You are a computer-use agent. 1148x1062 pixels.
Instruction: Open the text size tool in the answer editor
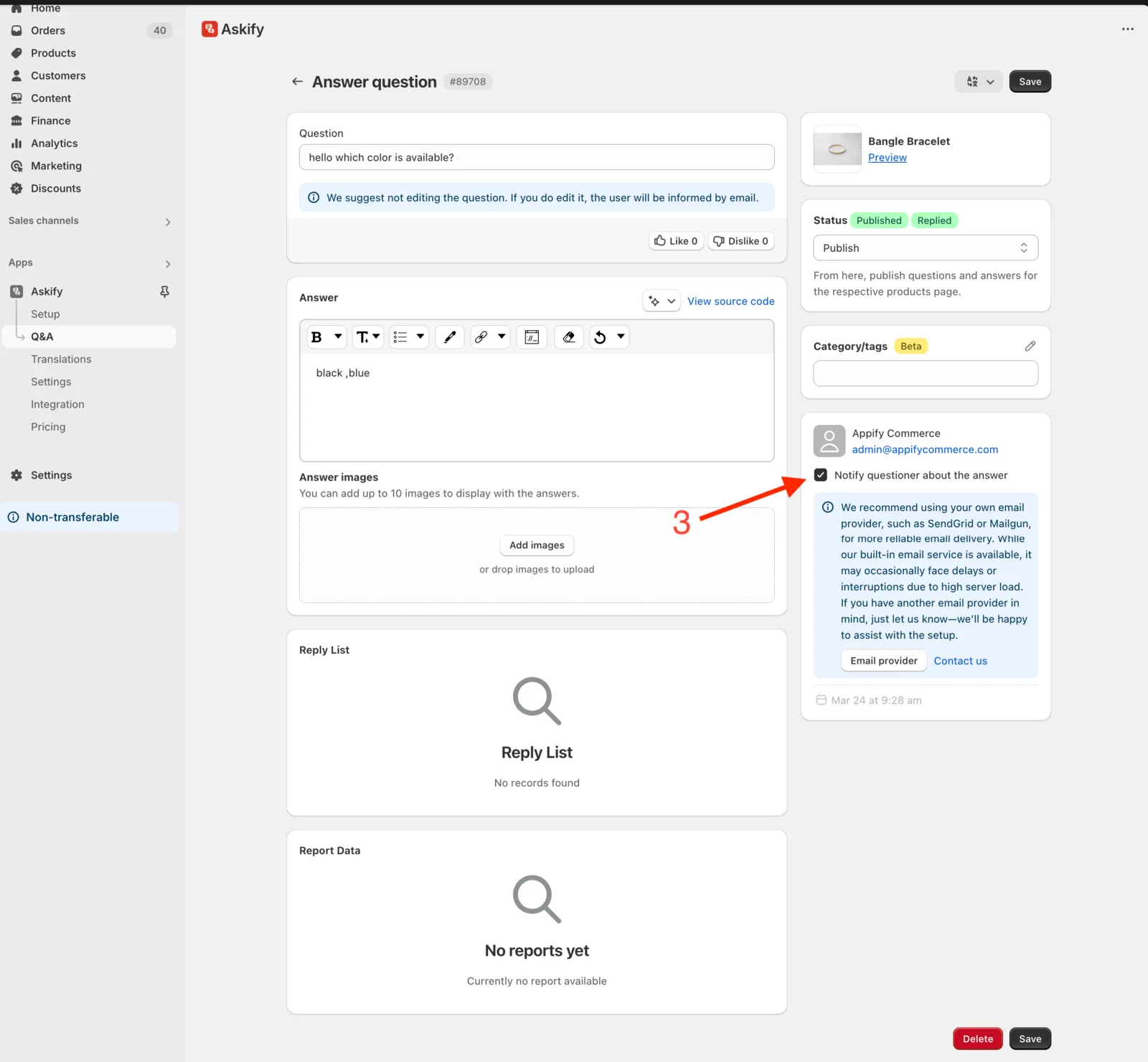367,337
